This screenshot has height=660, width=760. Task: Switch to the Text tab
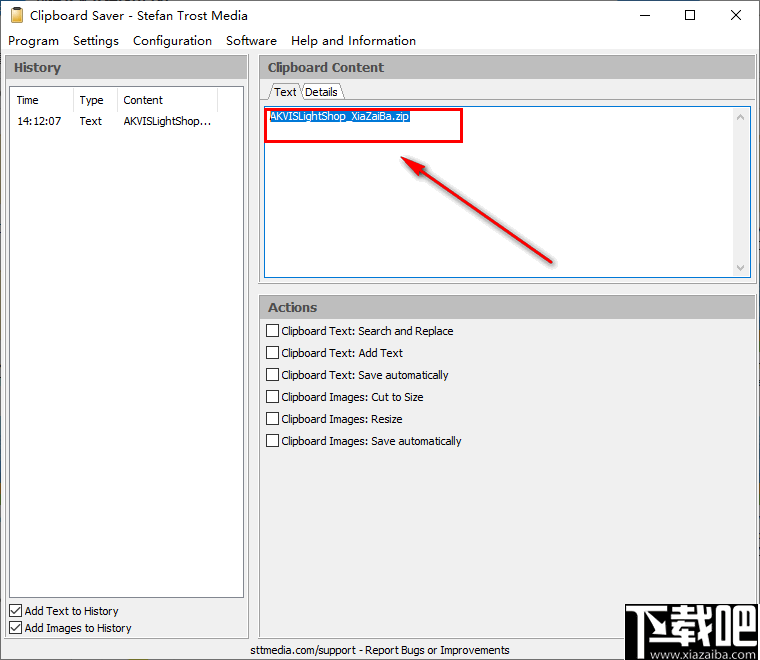[285, 92]
